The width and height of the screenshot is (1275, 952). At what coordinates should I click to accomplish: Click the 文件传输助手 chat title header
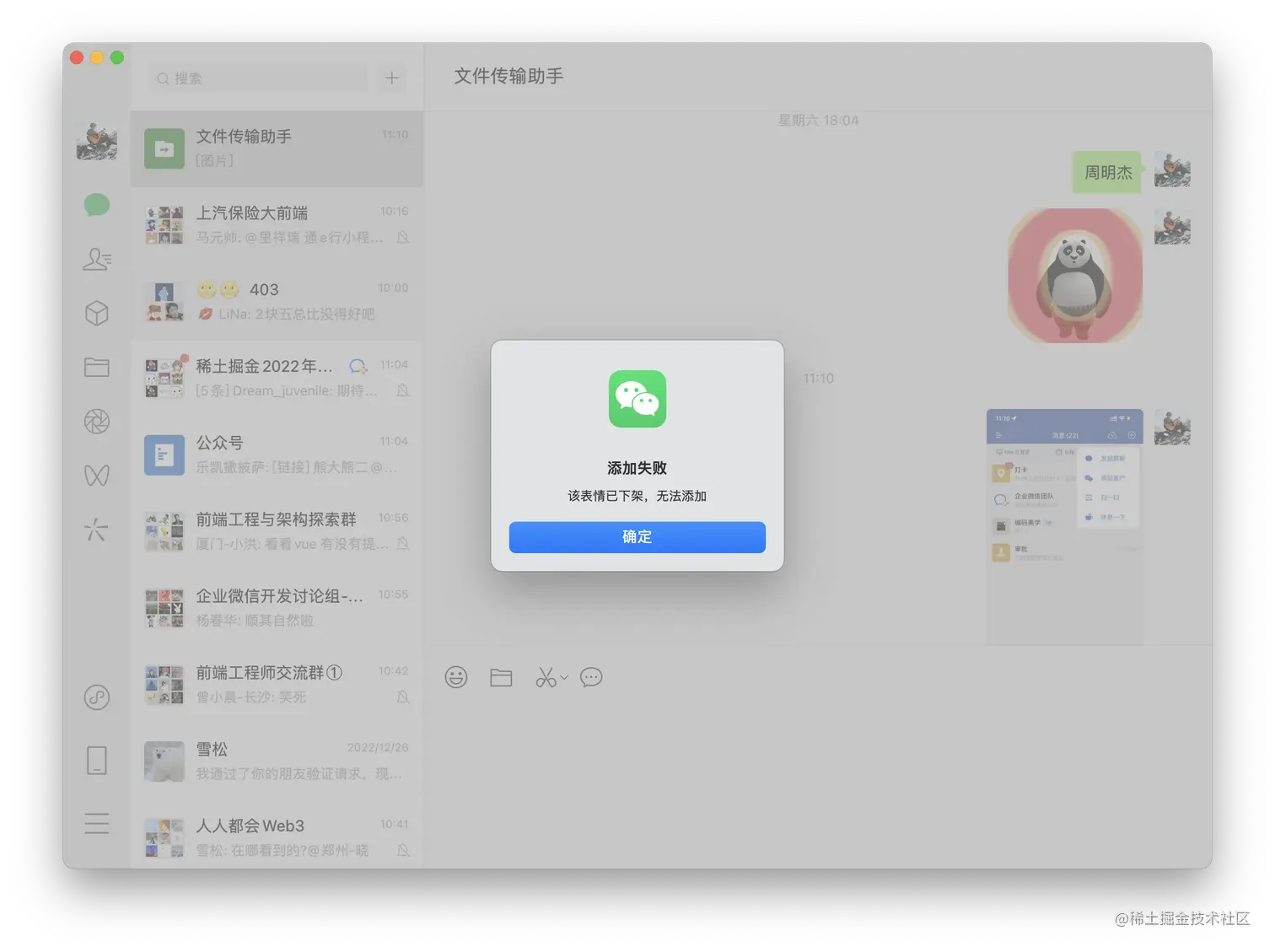(x=508, y=76)
